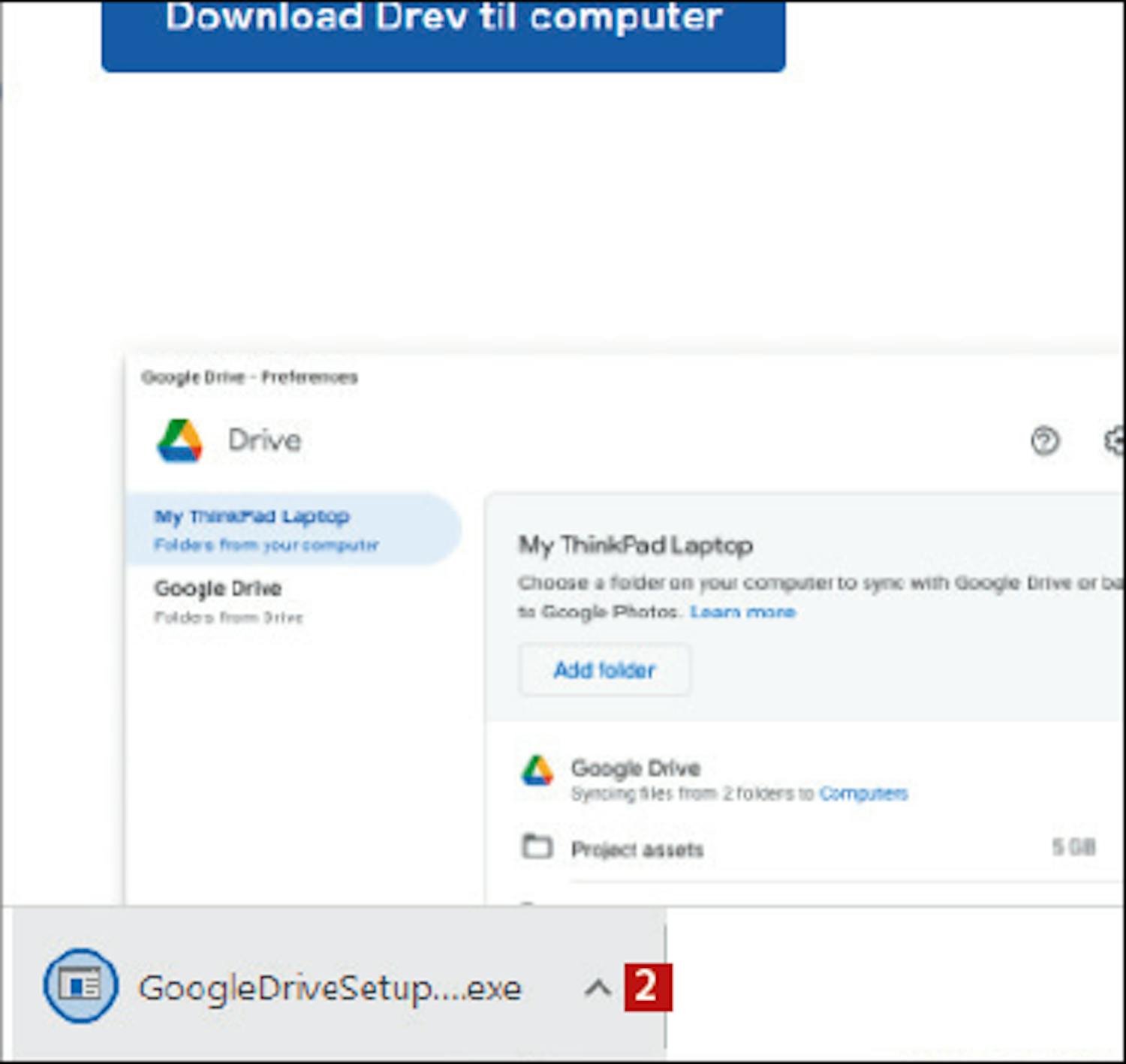
Task: Expand the download options chevron arrow
Action: (x=598, y=988)
